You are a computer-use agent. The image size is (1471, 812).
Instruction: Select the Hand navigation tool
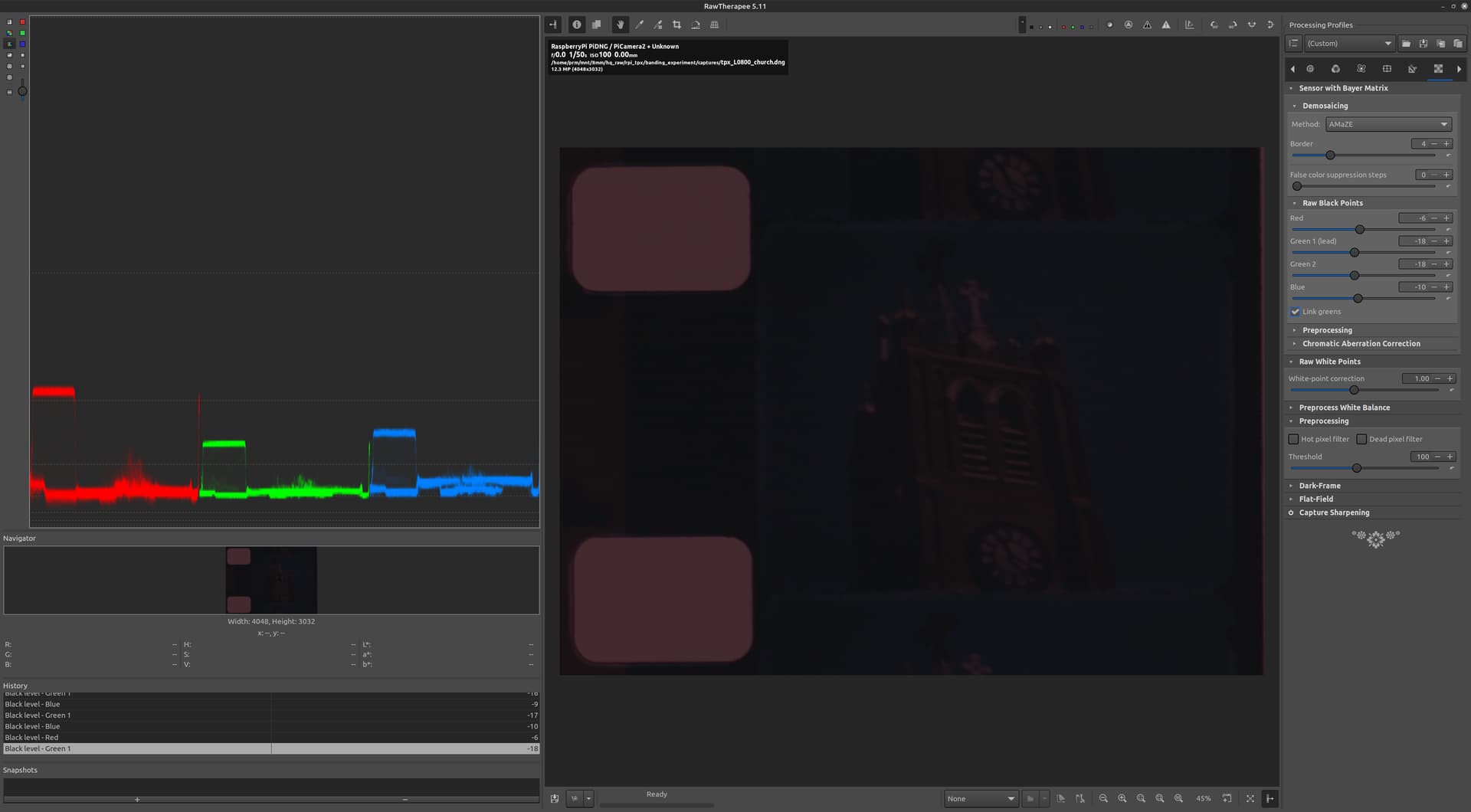621,25
